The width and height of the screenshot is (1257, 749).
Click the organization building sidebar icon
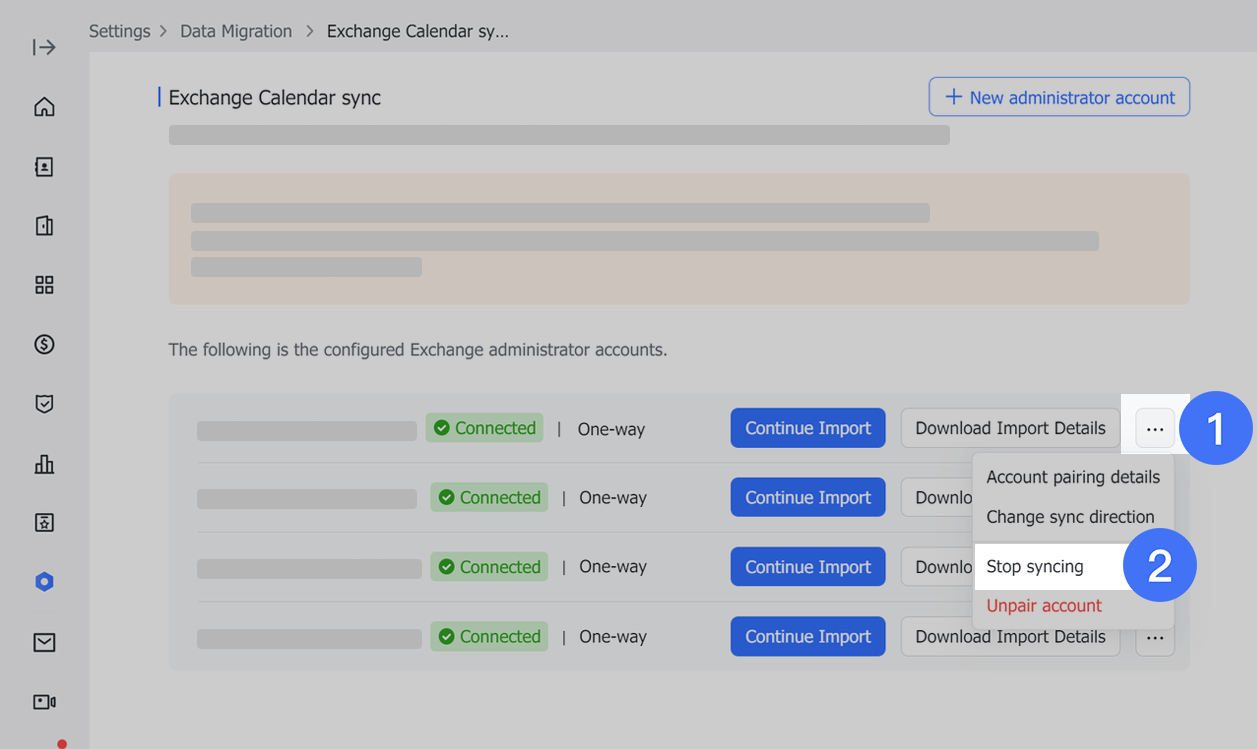click(44, 226)
